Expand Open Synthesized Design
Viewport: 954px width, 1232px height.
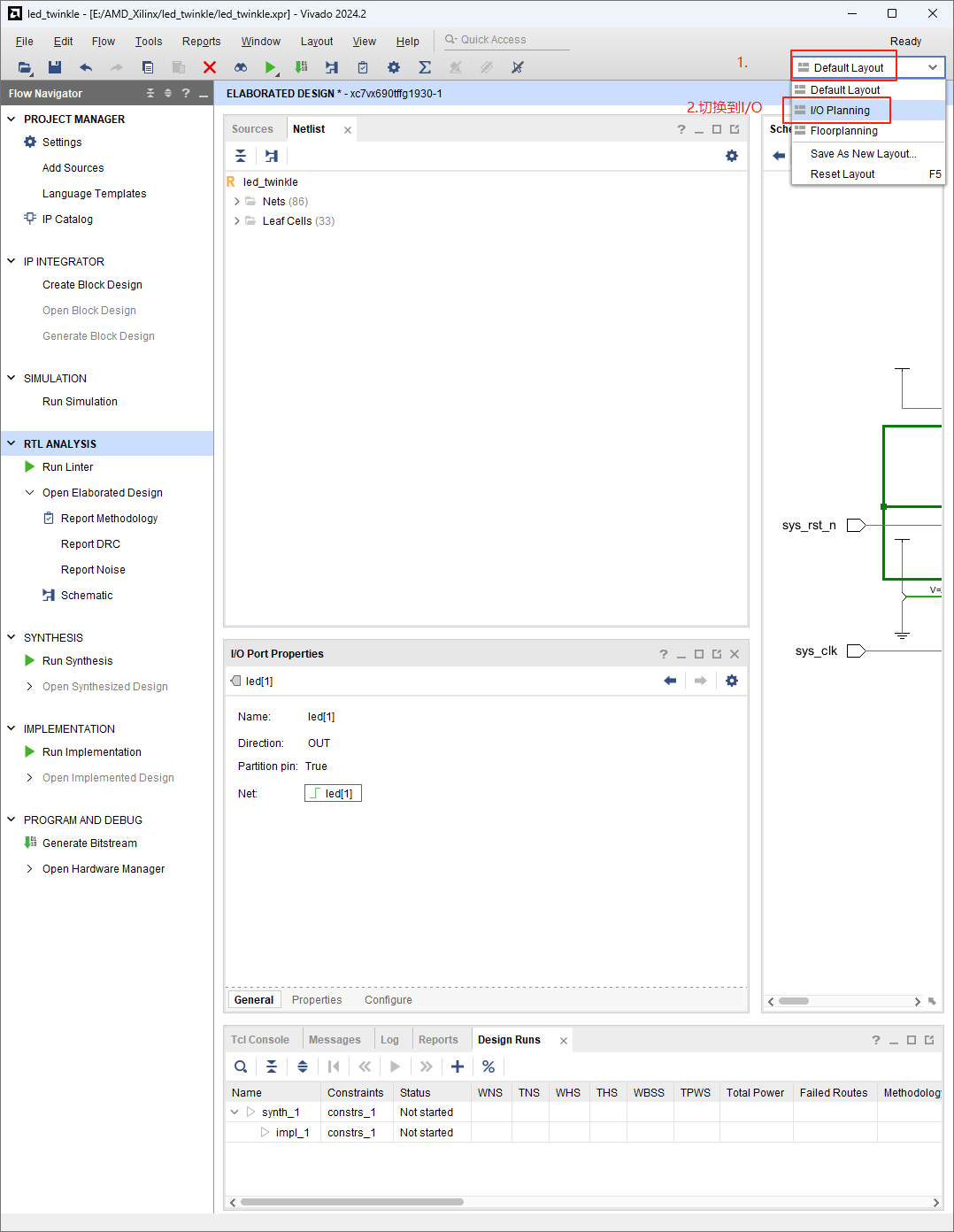tap(30, 687)
